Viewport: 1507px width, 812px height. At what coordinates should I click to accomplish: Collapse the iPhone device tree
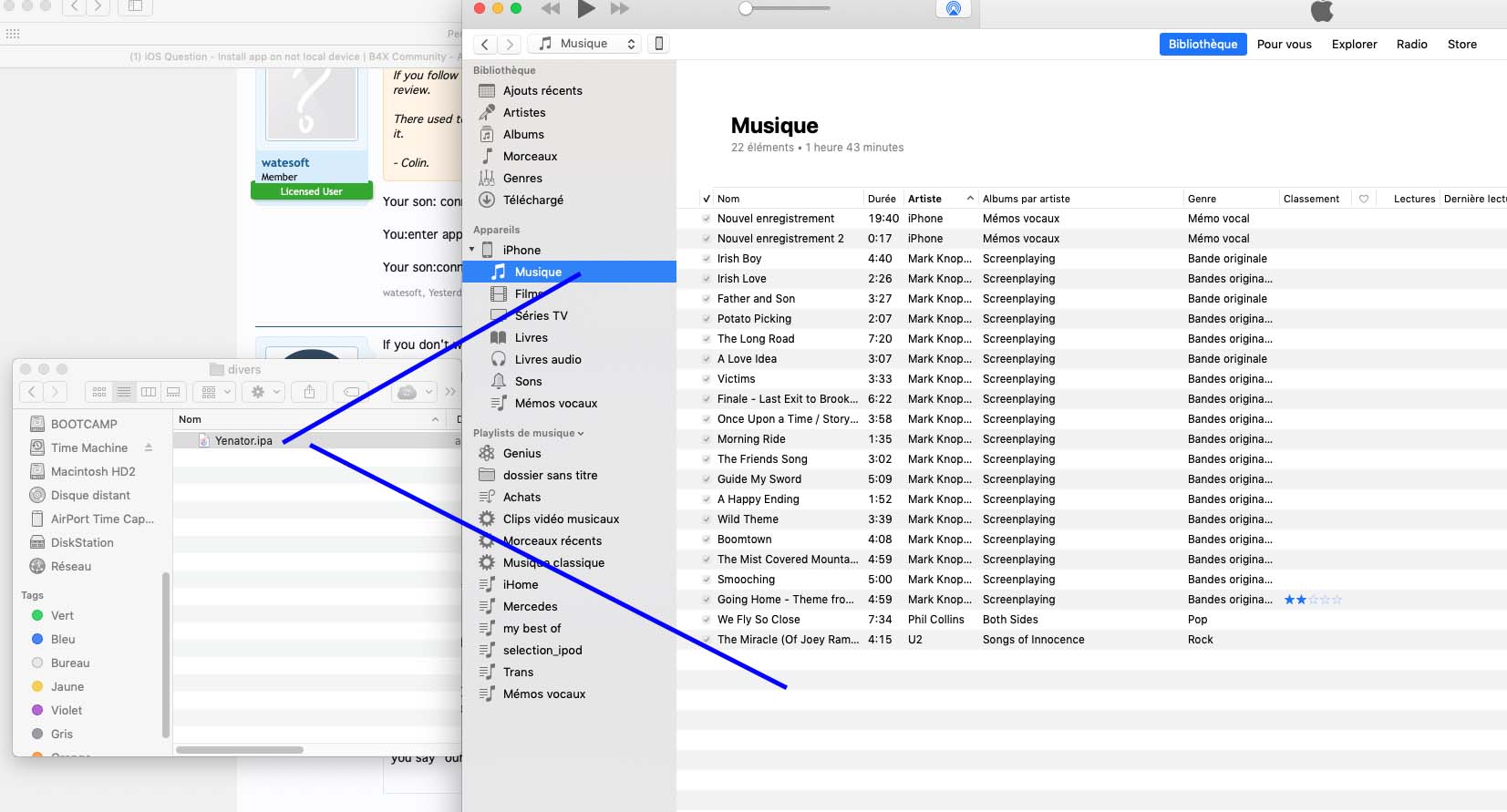click(472, 250)
